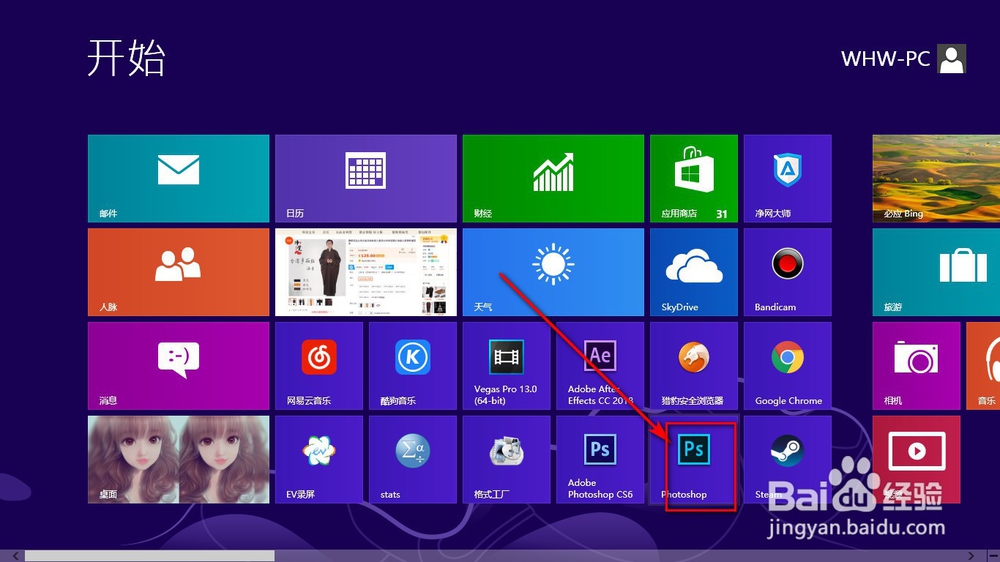Click the scrollbar right arrow
The height and width of the screenshot is (562, 1000).
pos(971,556)
